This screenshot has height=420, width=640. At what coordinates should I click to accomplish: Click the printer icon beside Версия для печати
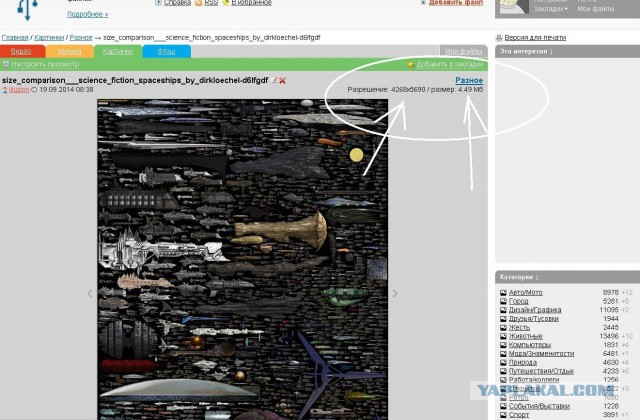499,38
